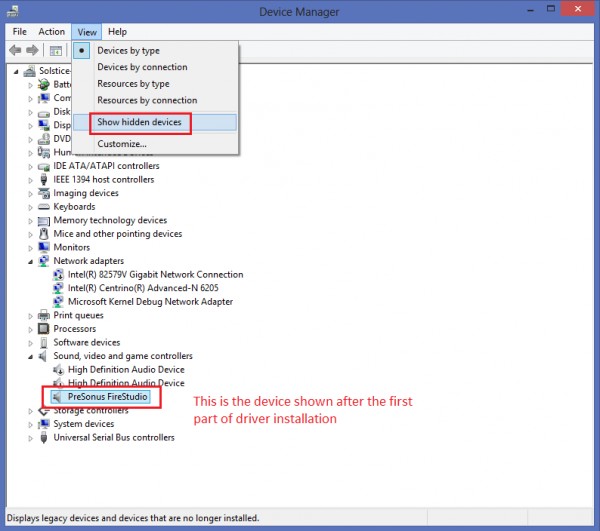
Task: Toggle Show hidden devices in View menu
Action: pos(154,122)
